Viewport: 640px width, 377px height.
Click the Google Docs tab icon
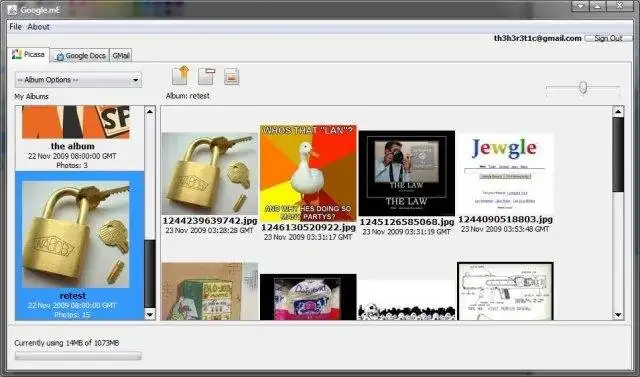60,56
